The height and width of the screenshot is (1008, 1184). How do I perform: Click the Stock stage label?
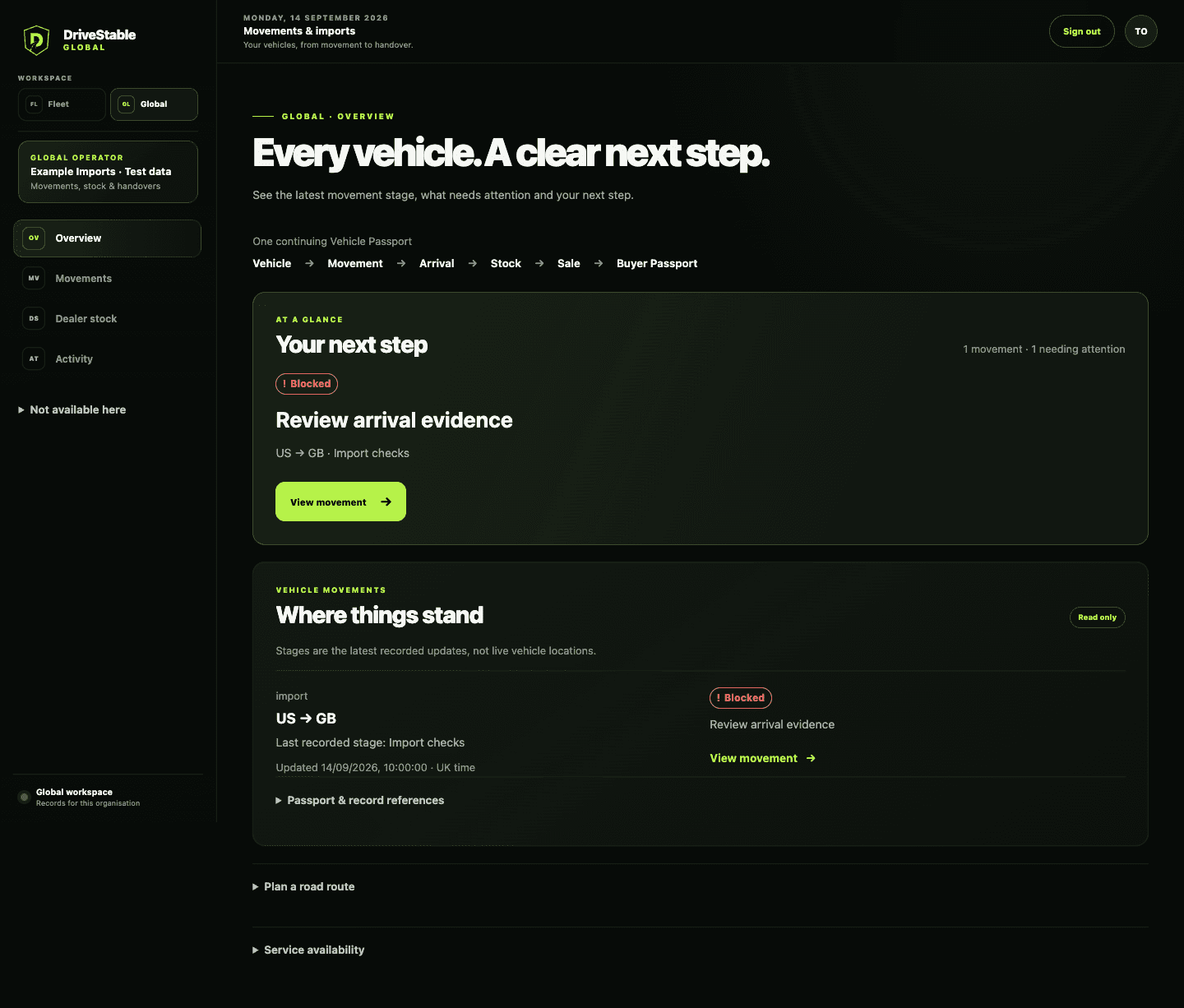coord(506,264)
